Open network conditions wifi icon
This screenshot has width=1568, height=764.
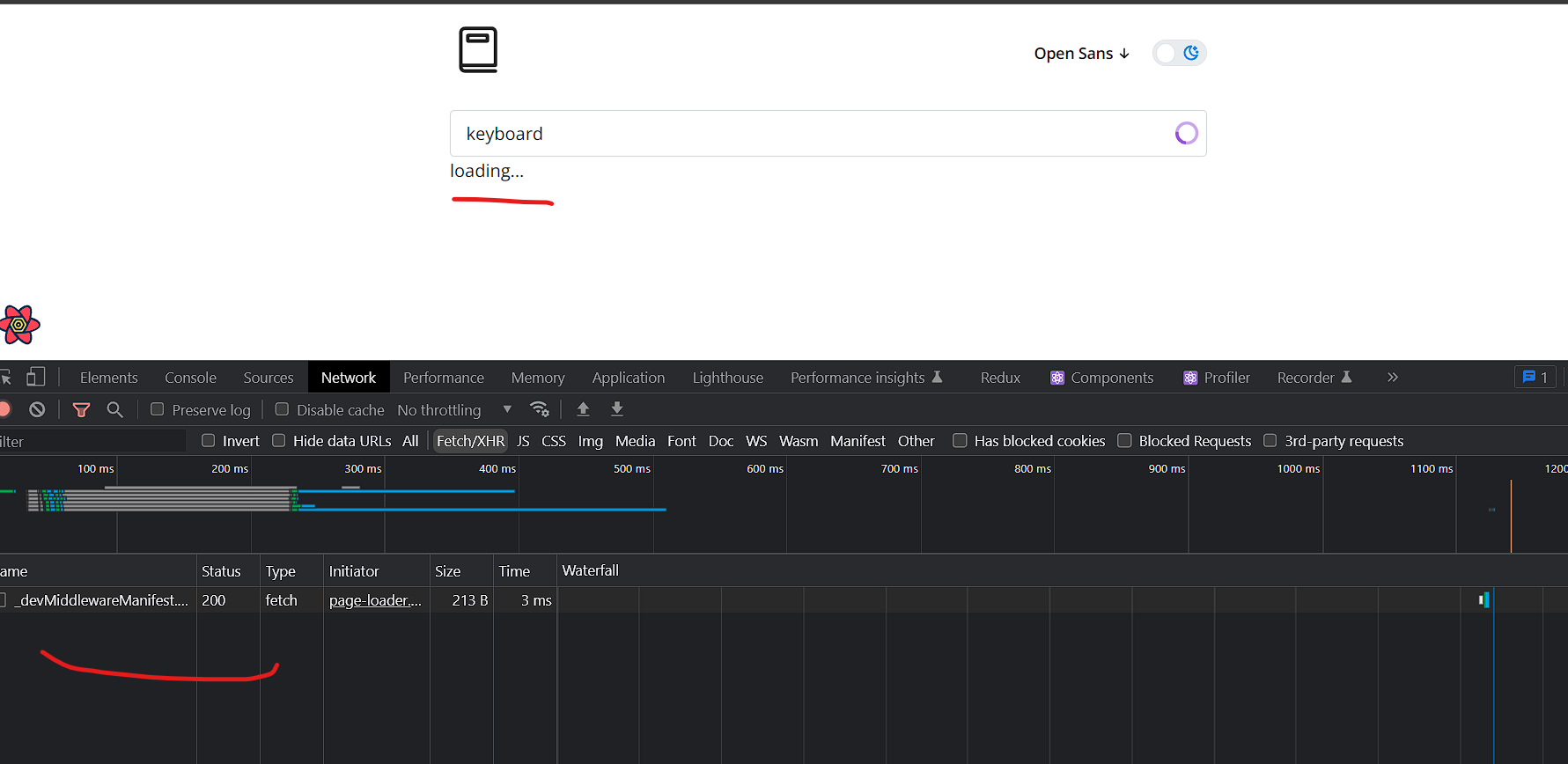tap(540, 409)
